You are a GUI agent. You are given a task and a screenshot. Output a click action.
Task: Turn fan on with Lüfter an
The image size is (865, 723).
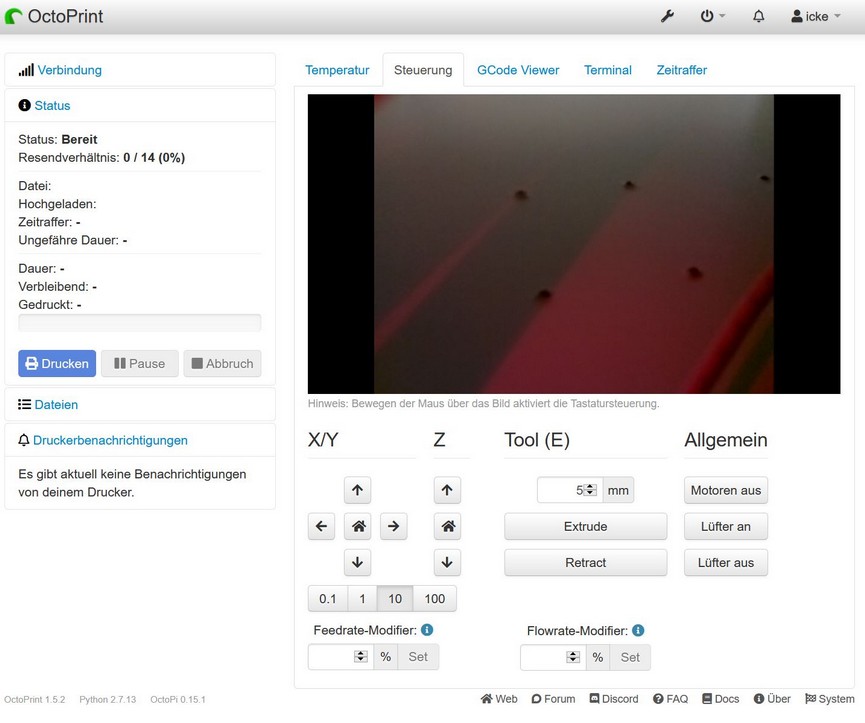(725, 527)
